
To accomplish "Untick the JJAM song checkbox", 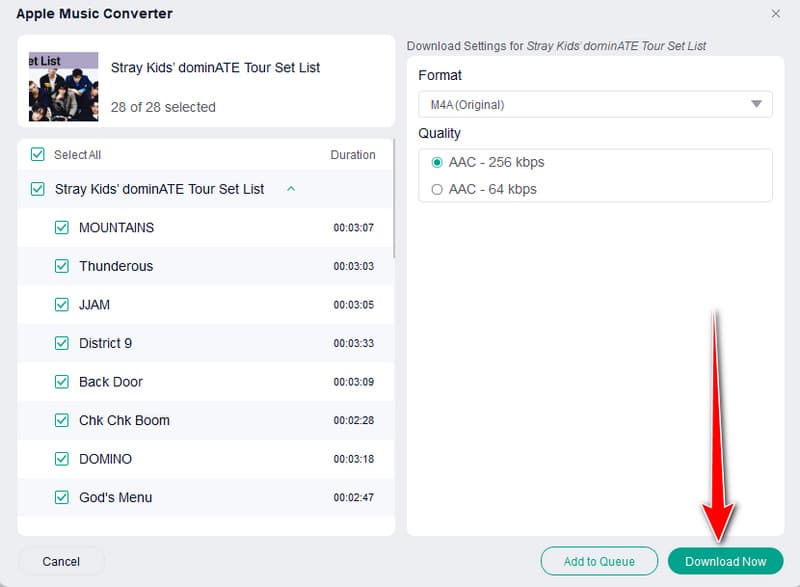I will (x=61, y=305).
